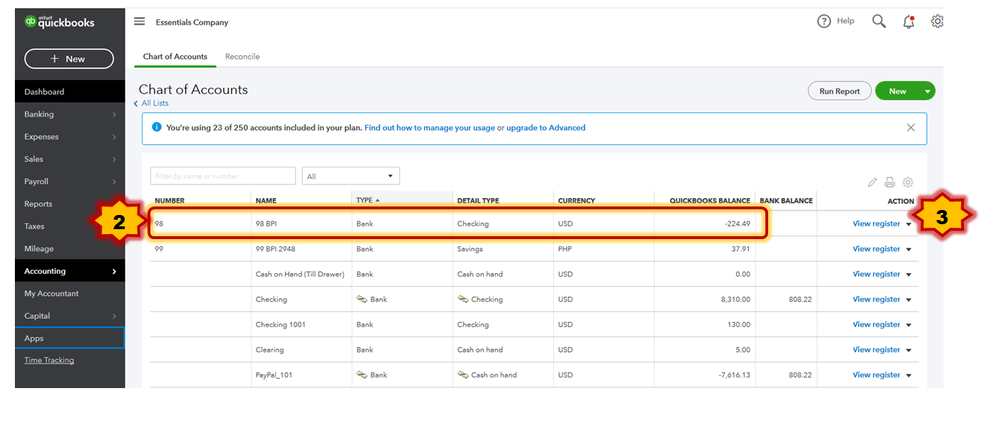
Task: Open table settings gear icon
Action: [908, 183]
